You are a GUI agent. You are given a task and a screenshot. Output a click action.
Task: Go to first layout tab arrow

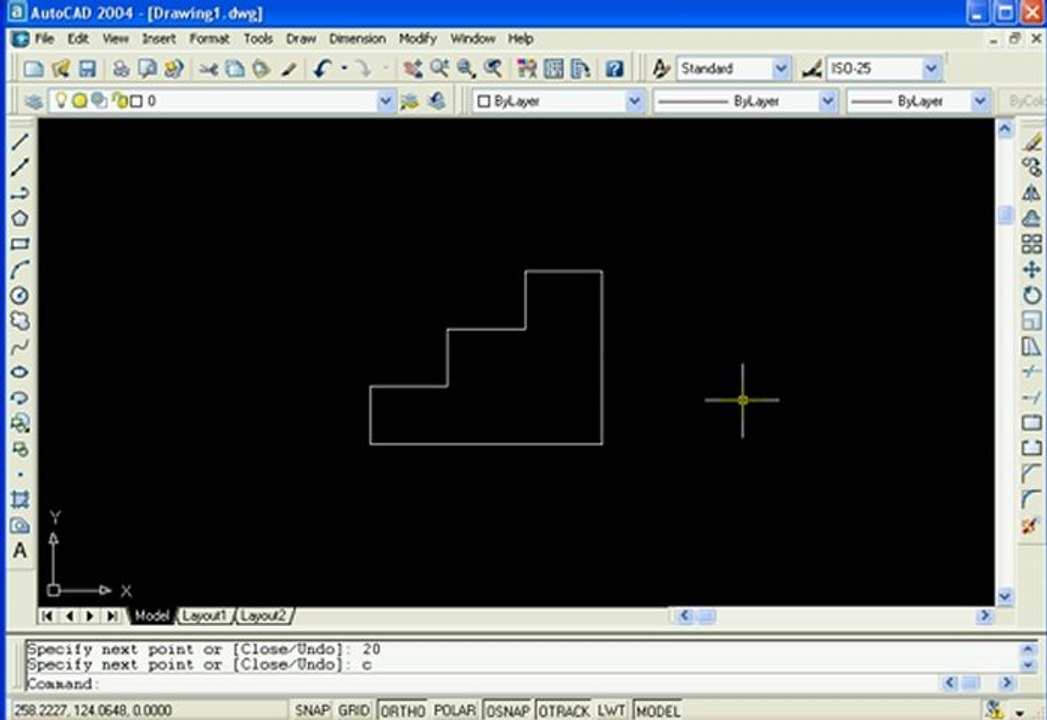(47, 615)
